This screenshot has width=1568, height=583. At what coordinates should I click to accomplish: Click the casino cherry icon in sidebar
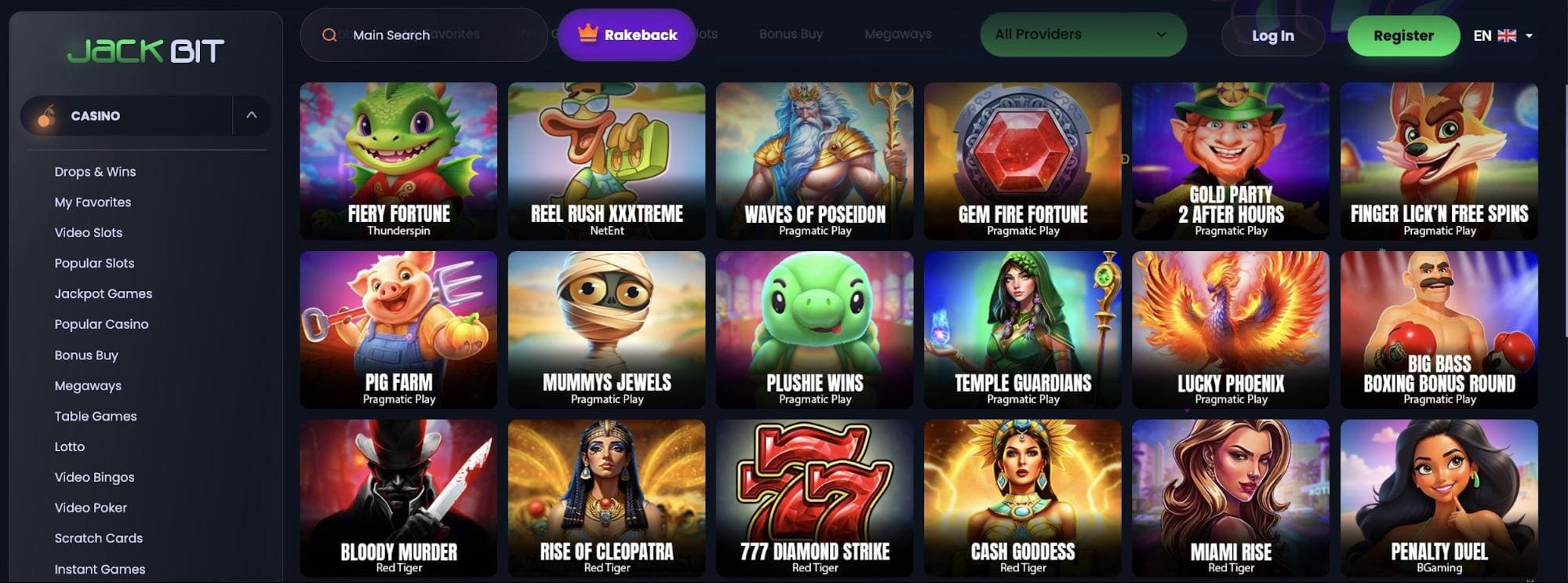[x=47, y=116]
